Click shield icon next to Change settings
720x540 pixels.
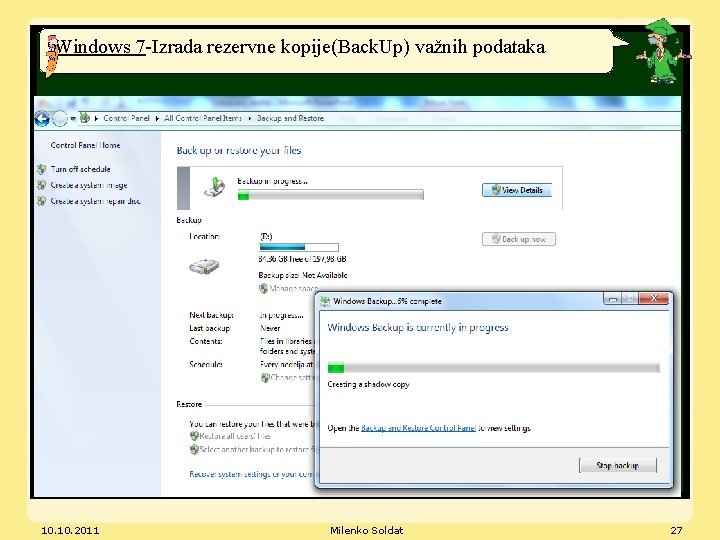point(265,377)
